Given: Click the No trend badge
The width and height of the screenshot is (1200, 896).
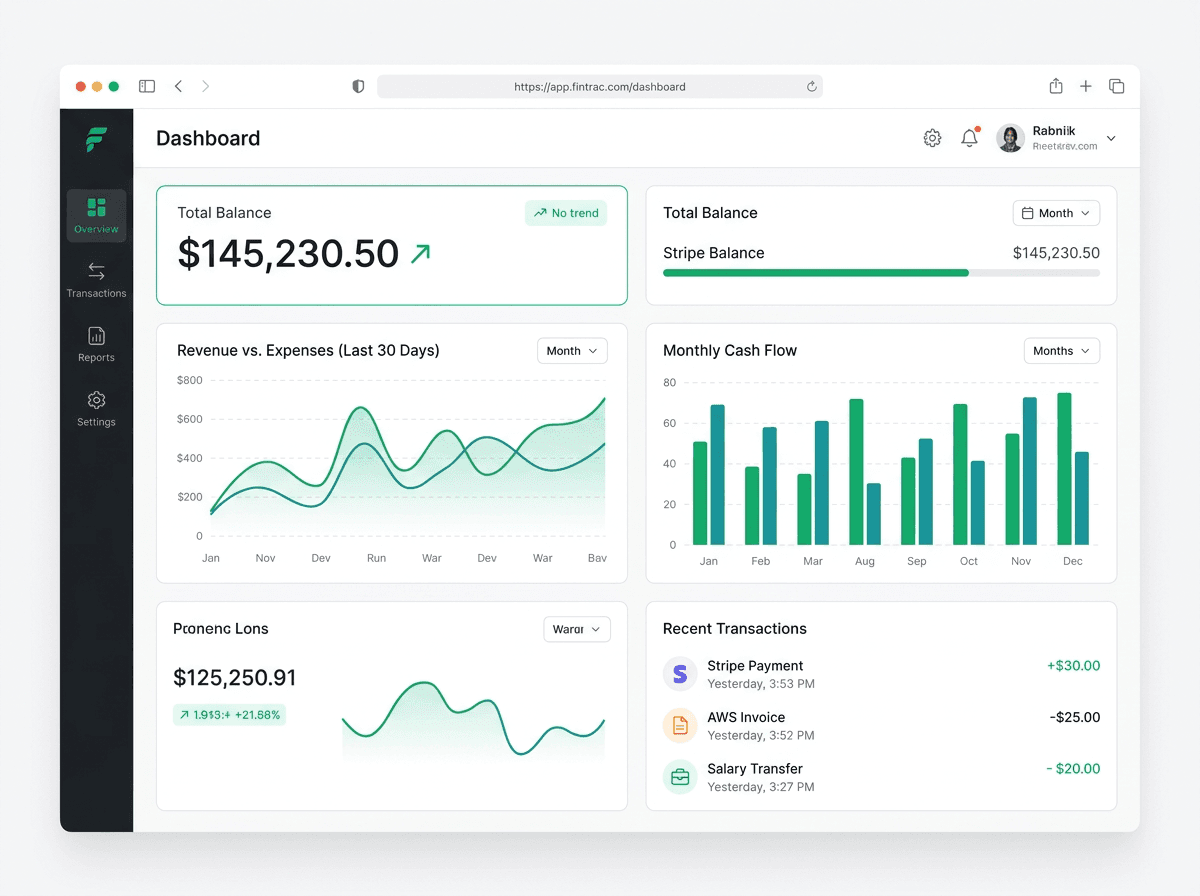Looking at the screenshot, I should [566, 213].
